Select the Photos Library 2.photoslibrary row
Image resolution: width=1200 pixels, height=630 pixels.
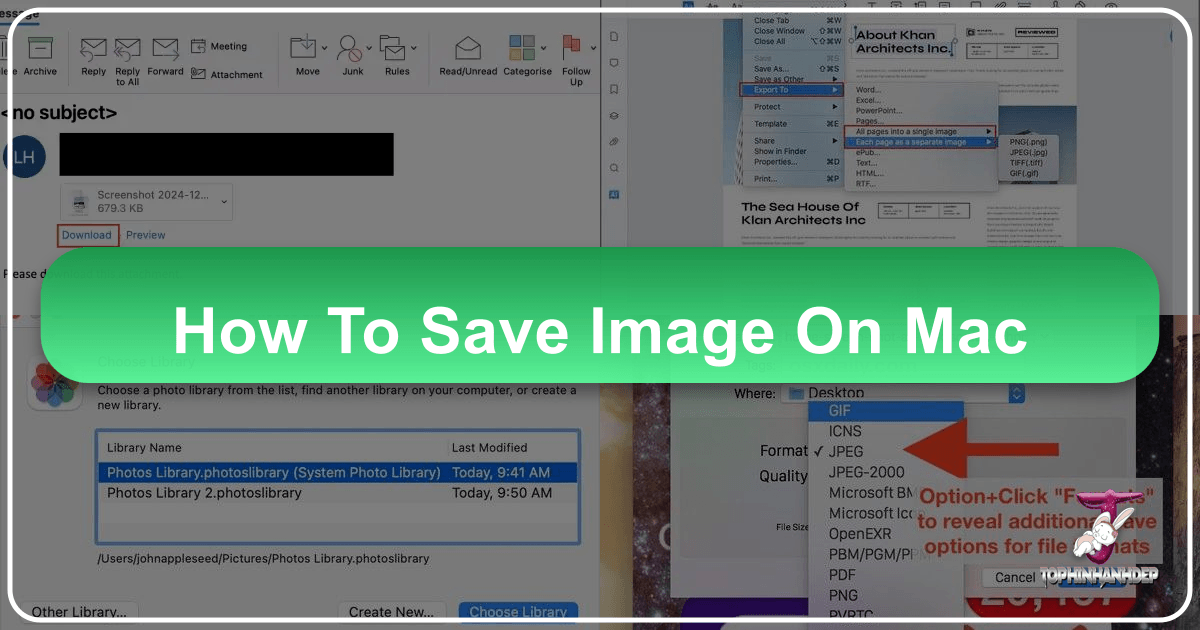[x=204, y=493]
